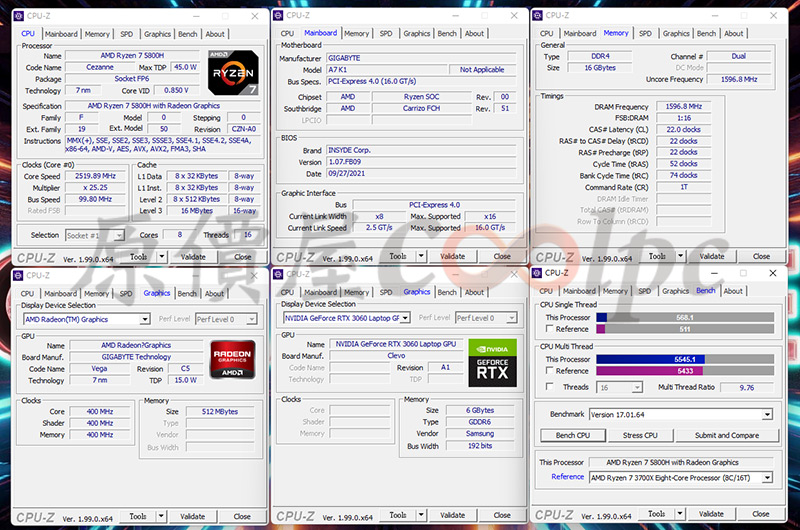
Task: Open Tools dropdown arrow in Mainboard window
Action: click(421, 256)
